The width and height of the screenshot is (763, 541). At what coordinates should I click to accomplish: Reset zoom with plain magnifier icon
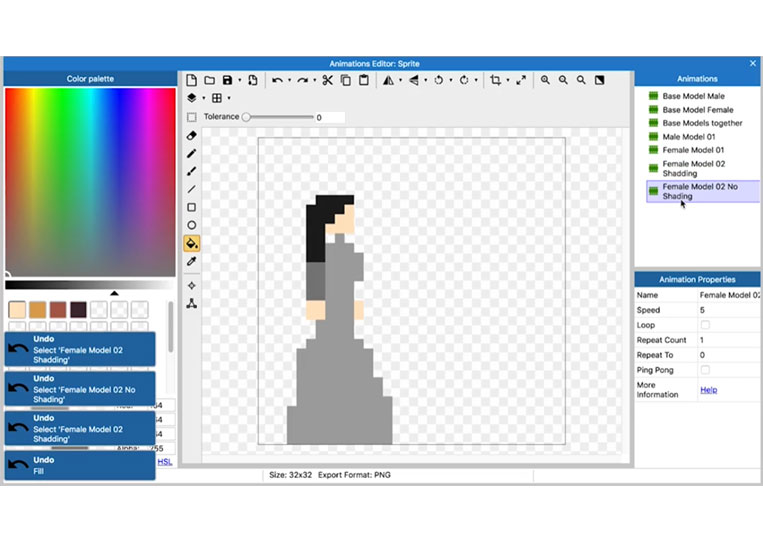click(581, 80)
